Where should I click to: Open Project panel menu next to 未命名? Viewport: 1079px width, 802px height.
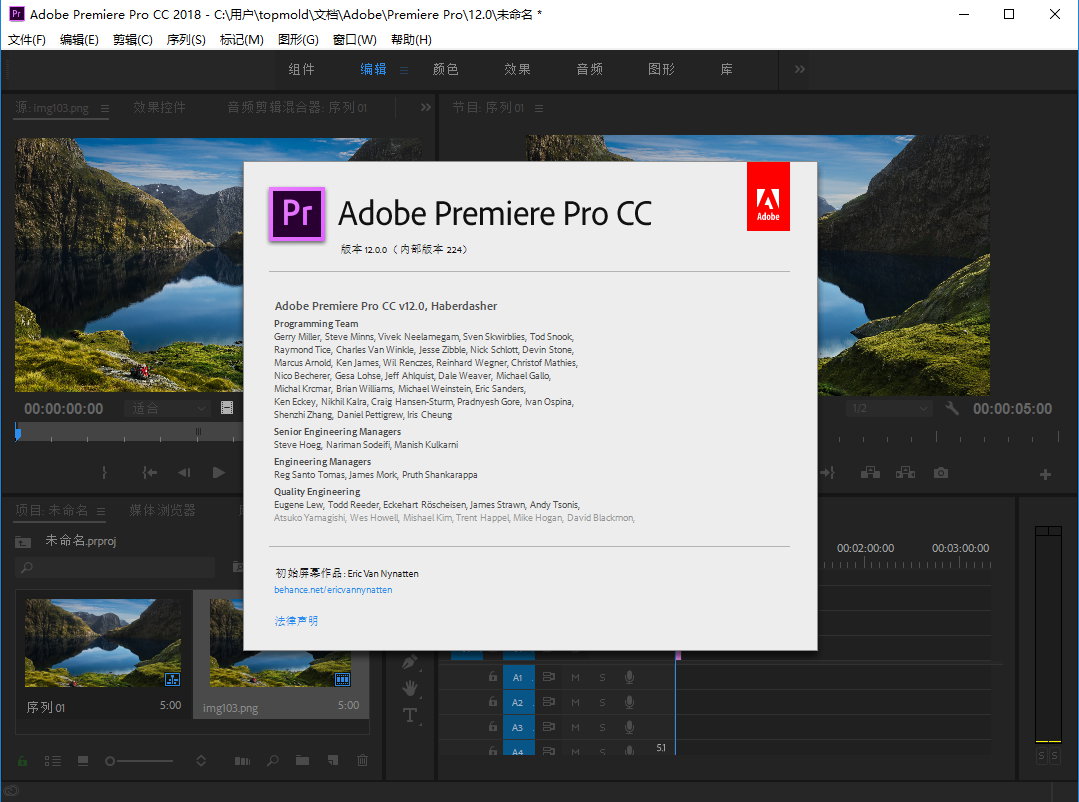(x=101, y=511)
